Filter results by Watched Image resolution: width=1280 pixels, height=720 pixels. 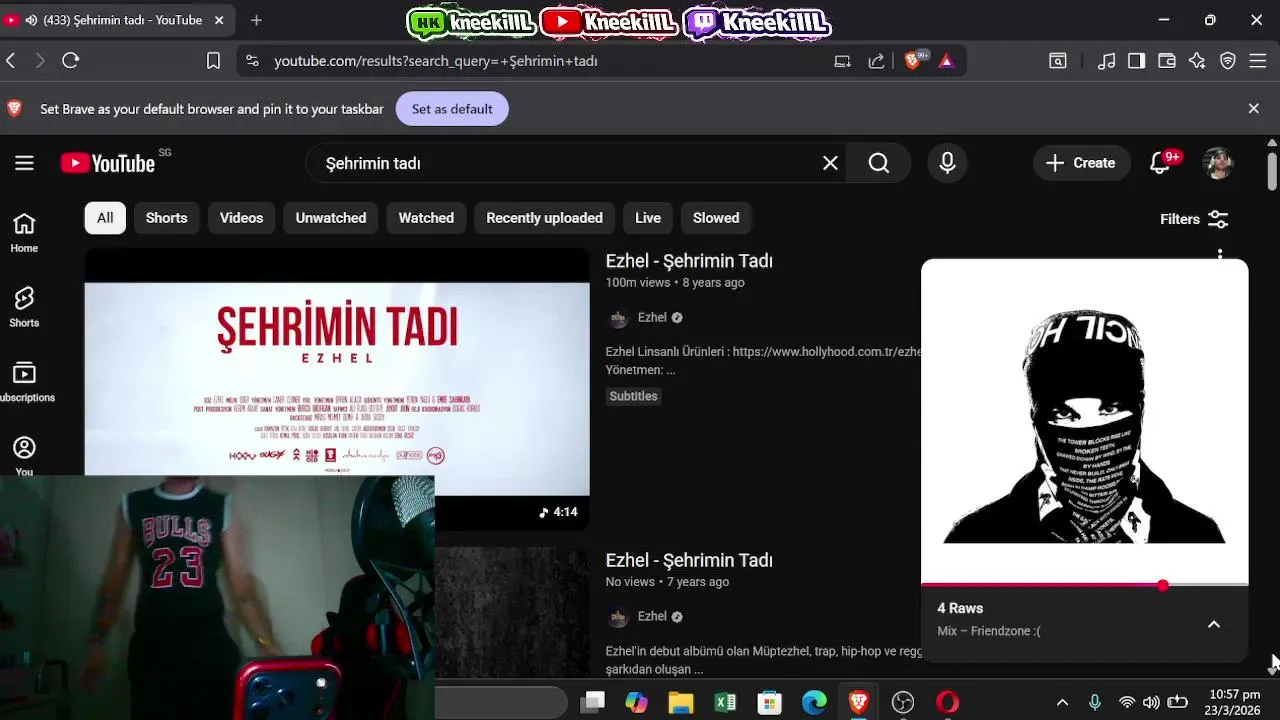(426, 218)
